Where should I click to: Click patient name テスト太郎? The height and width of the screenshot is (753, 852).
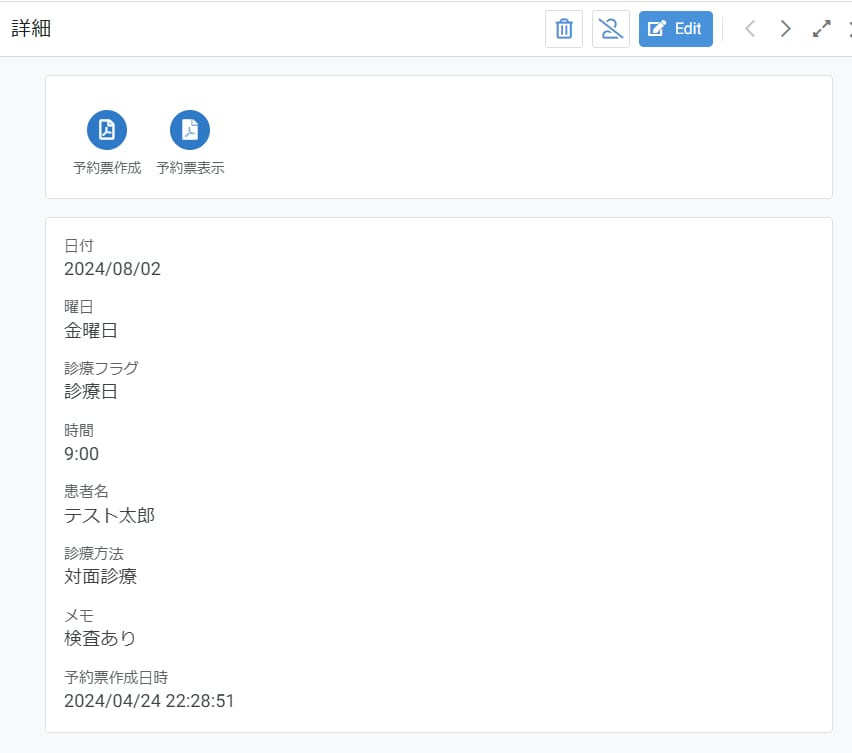coord(110,515)
